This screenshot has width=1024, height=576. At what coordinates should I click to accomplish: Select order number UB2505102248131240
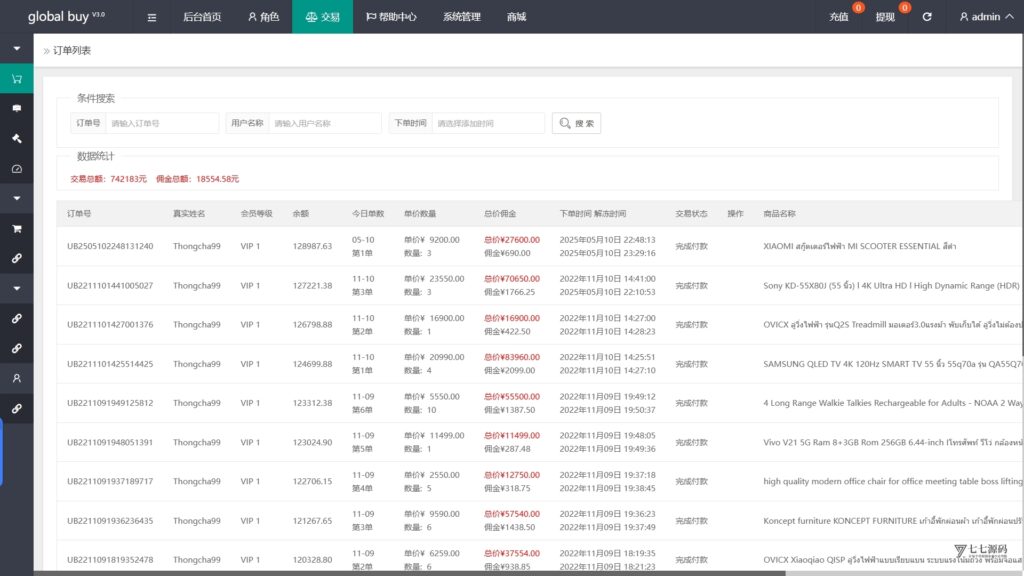[x=110, y=246]
